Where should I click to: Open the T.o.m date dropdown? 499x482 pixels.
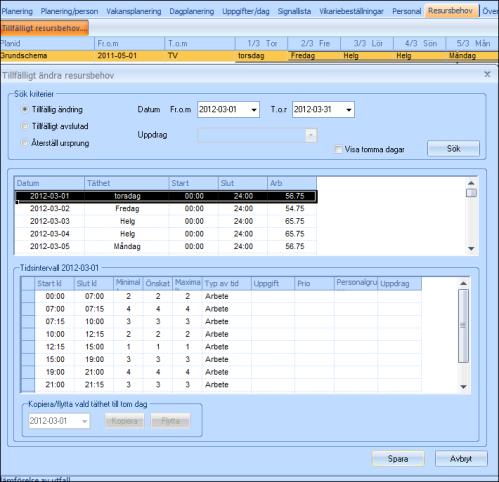(x=349, y=110)
